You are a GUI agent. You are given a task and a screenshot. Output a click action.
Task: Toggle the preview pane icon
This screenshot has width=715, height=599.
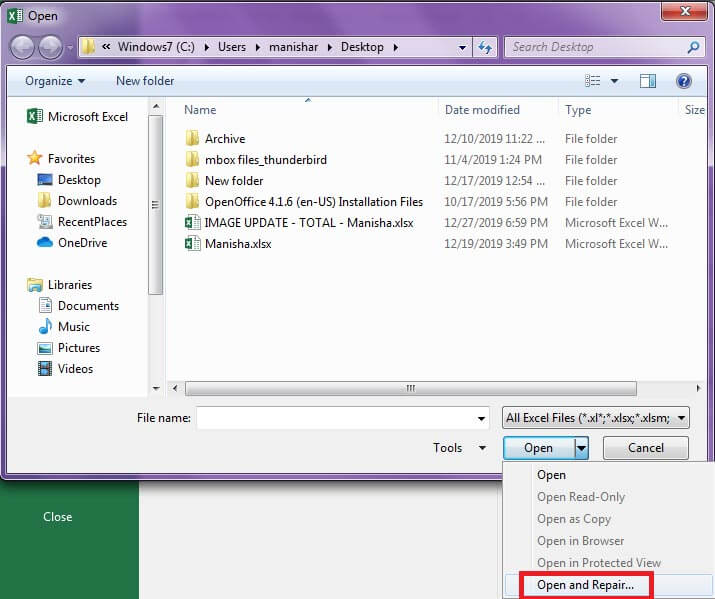coord(648,81)
